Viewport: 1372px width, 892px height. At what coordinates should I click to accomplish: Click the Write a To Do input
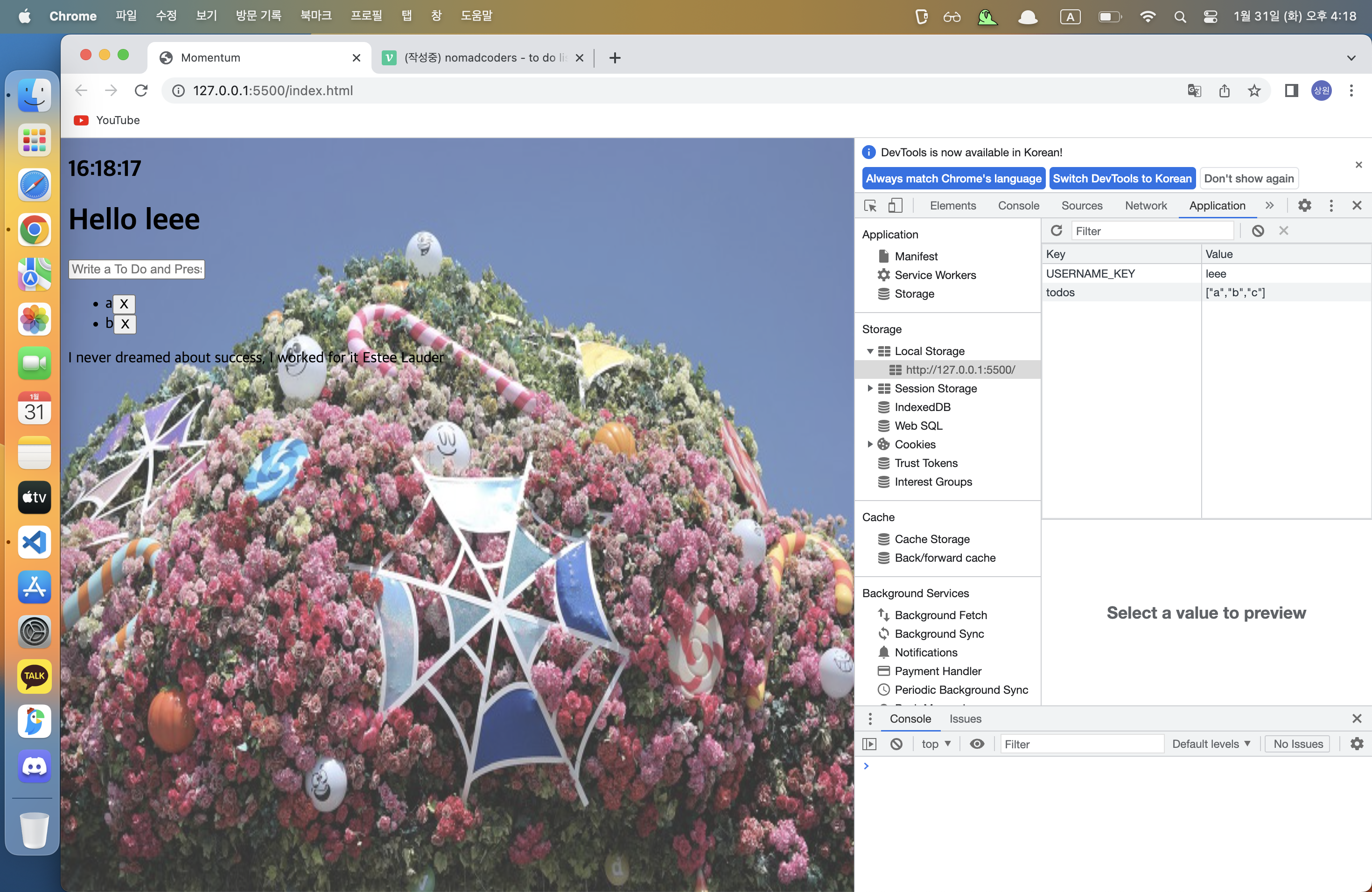pyautogui.click(x=137, y=269)
